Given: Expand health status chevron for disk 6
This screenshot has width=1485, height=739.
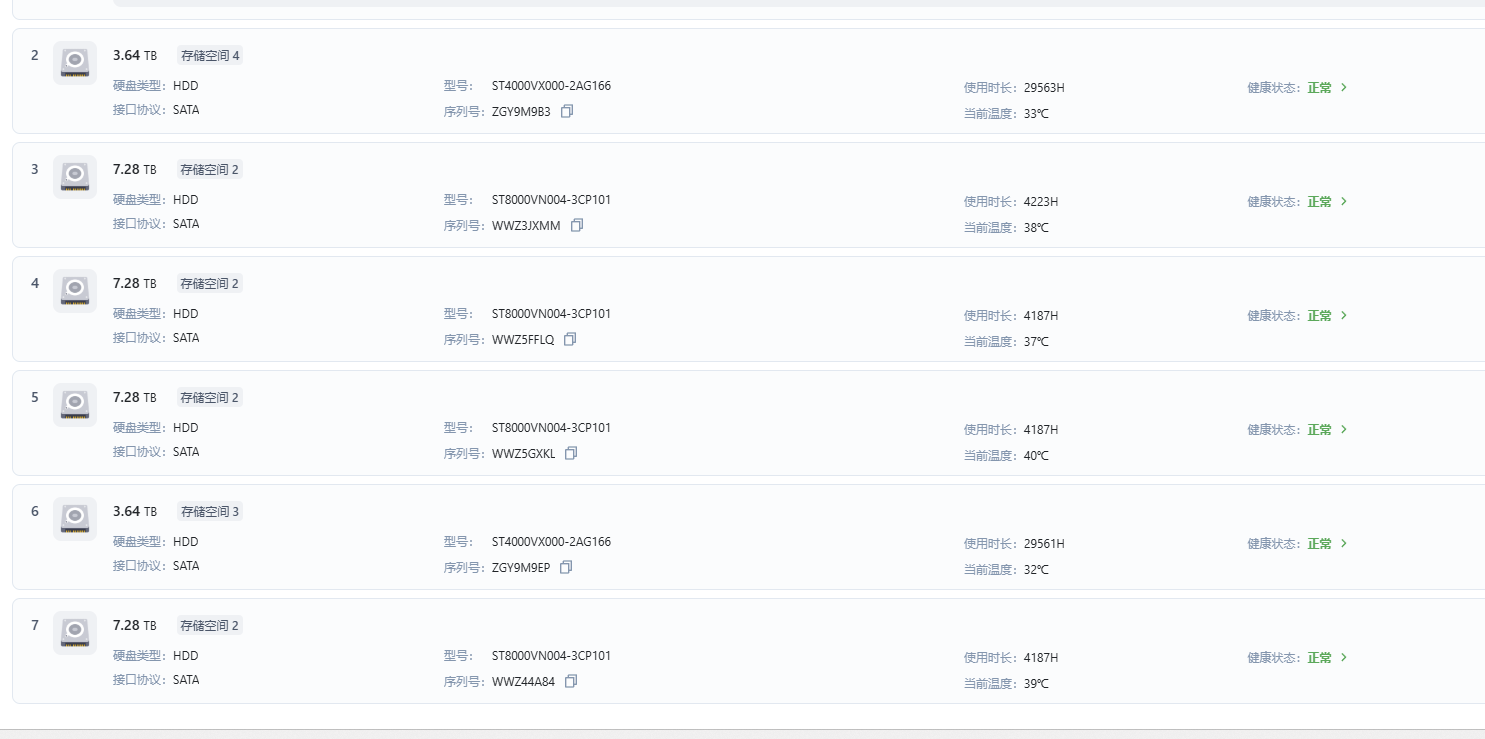Looking at the screenshot, I should click(1343, 543).
